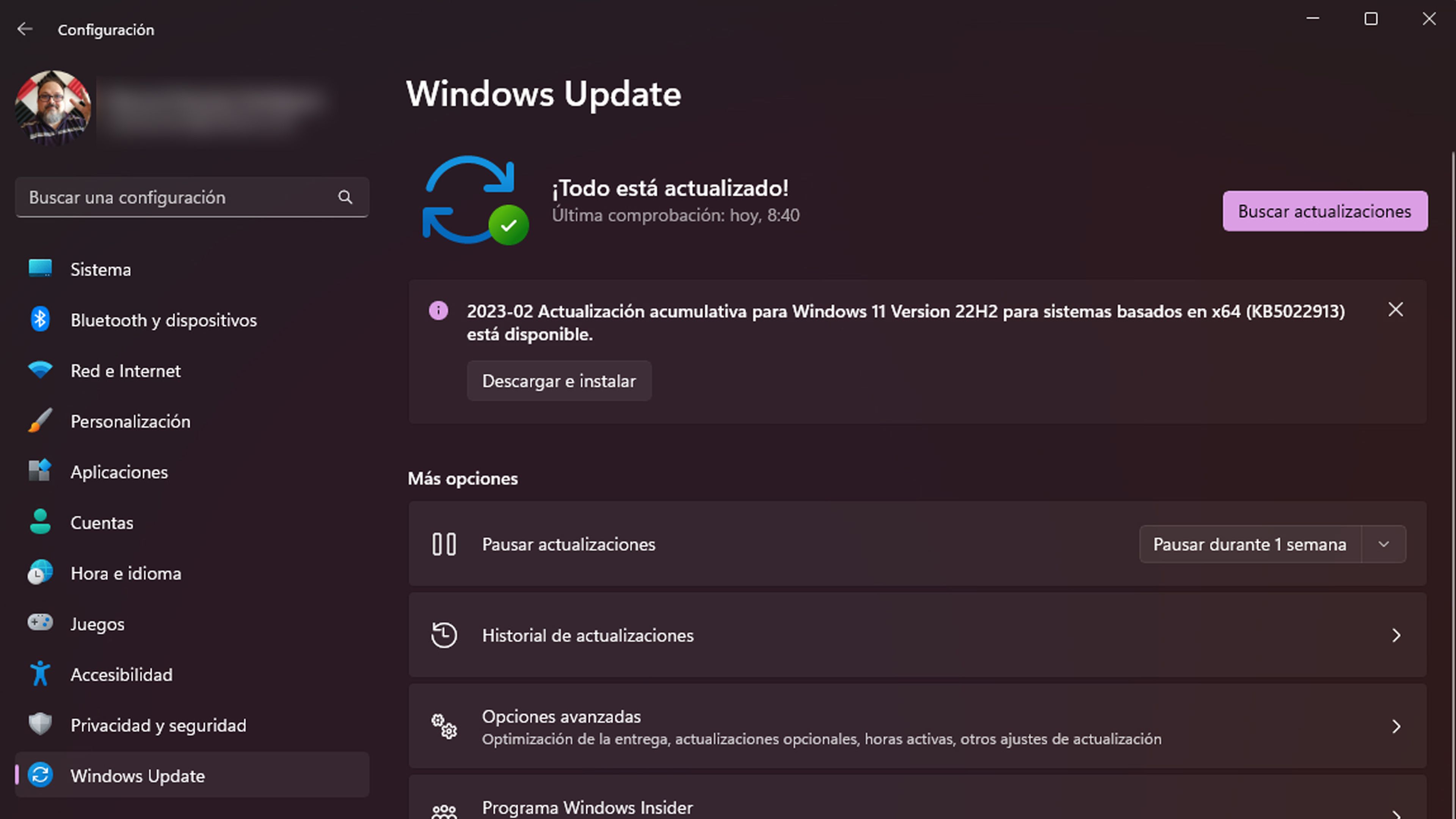Open Bluetooth y dispositivos settings
1456x819 pixels.
(x=192, y=320)
